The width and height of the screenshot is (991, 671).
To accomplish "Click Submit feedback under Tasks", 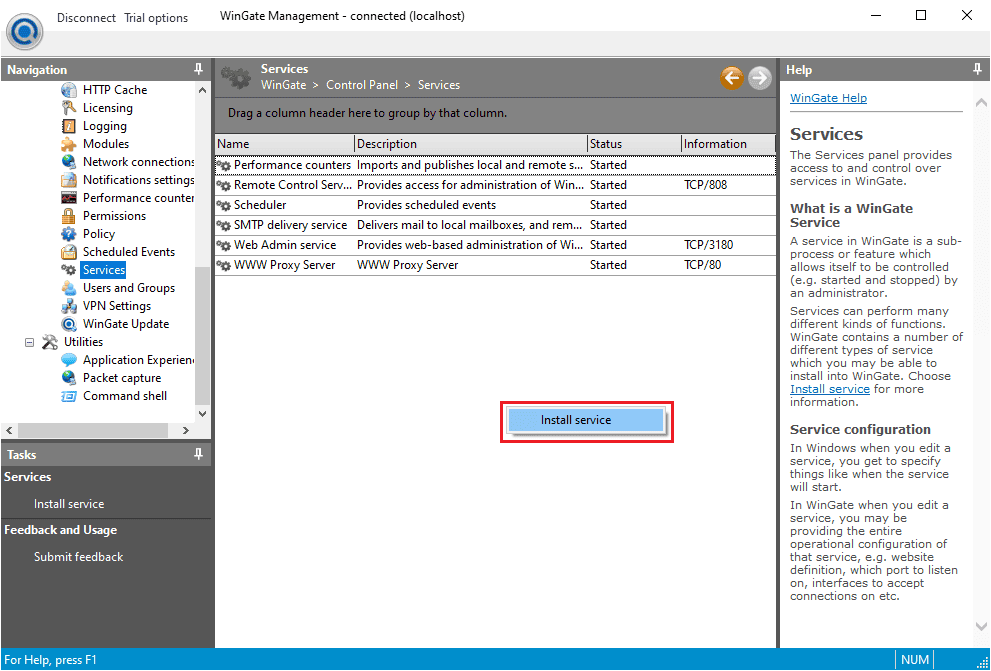I will point(78,557).
